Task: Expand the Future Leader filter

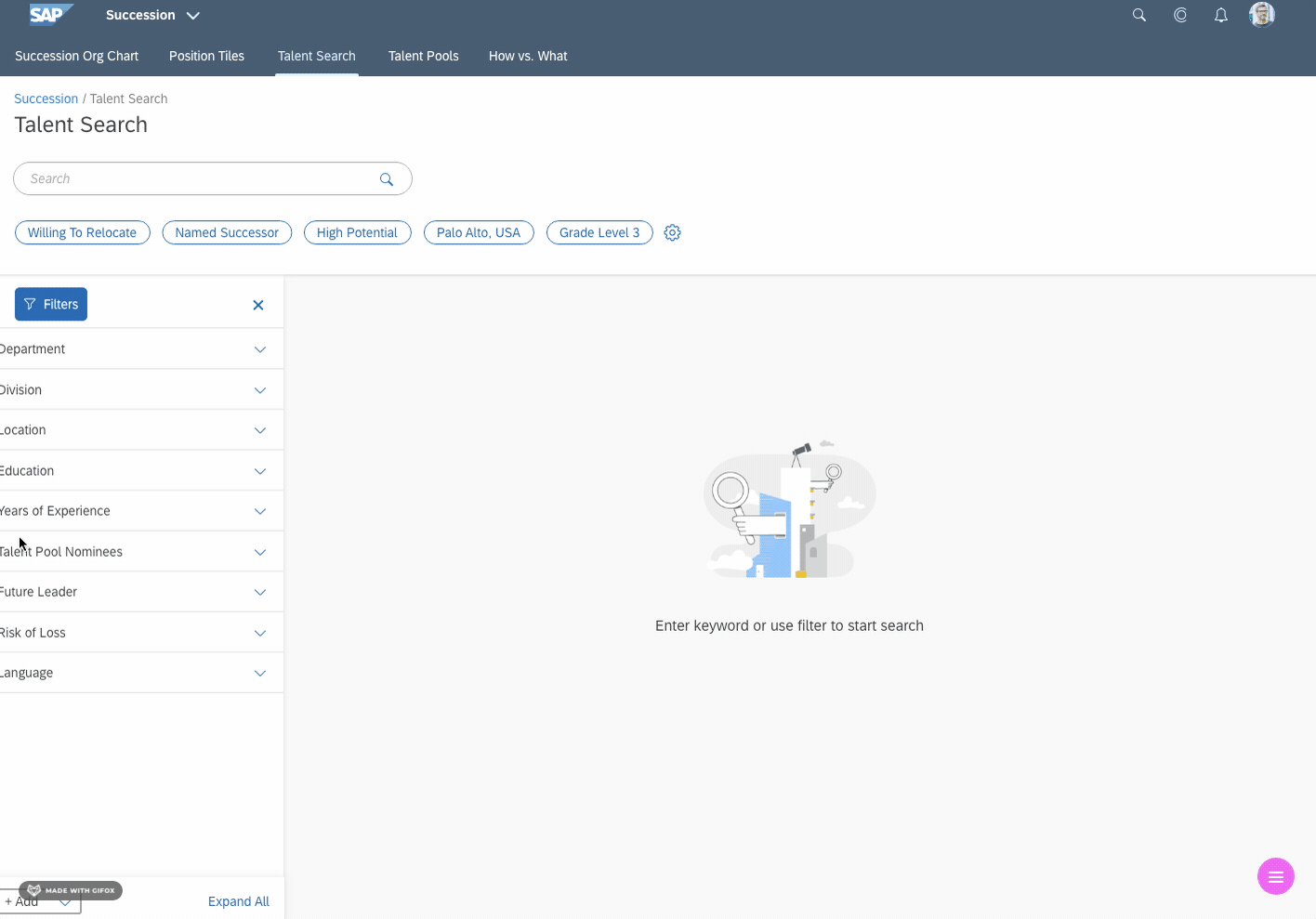Action: [141, 592]
